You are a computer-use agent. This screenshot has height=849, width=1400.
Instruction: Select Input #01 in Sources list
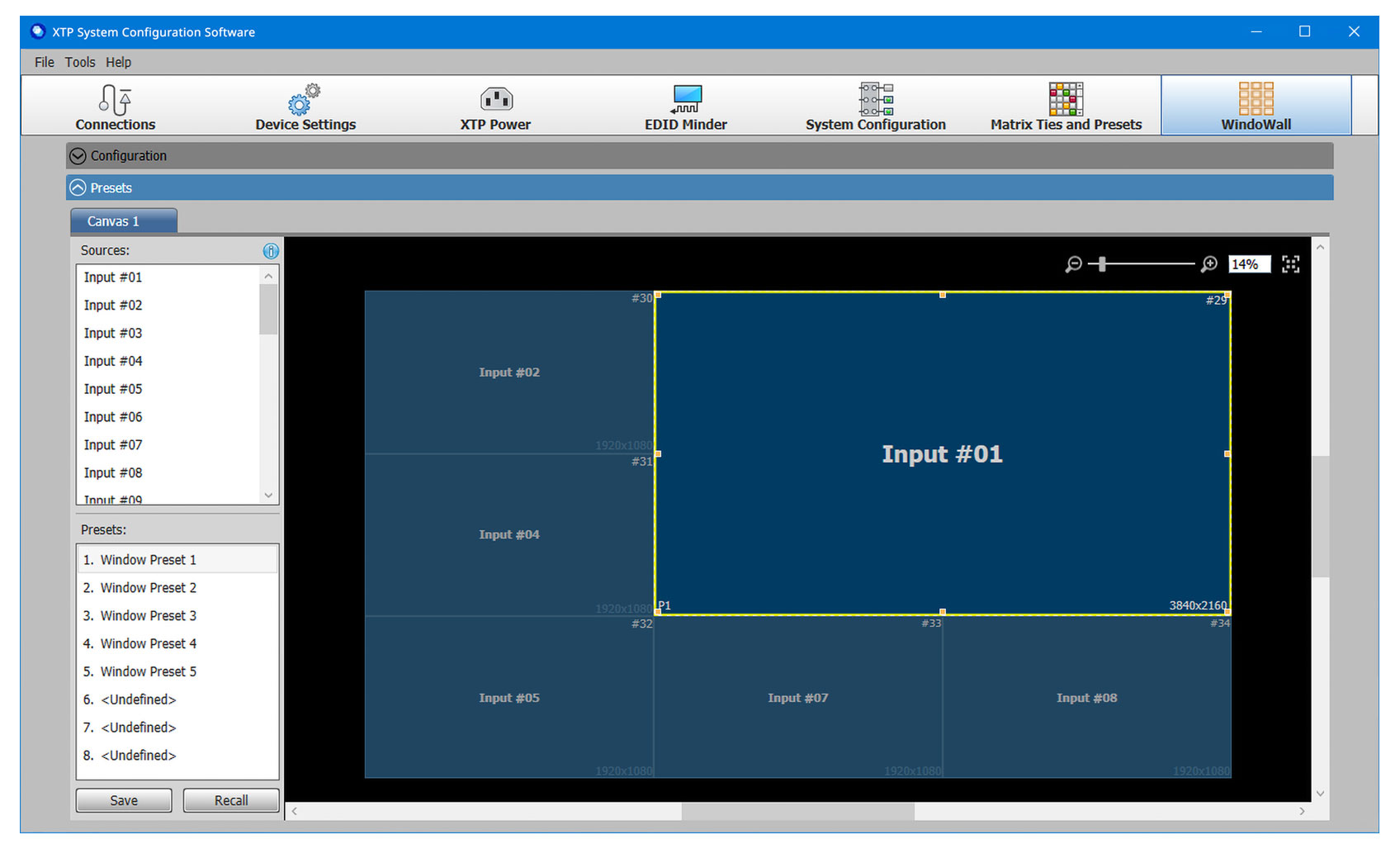click(x=168, y=277)
